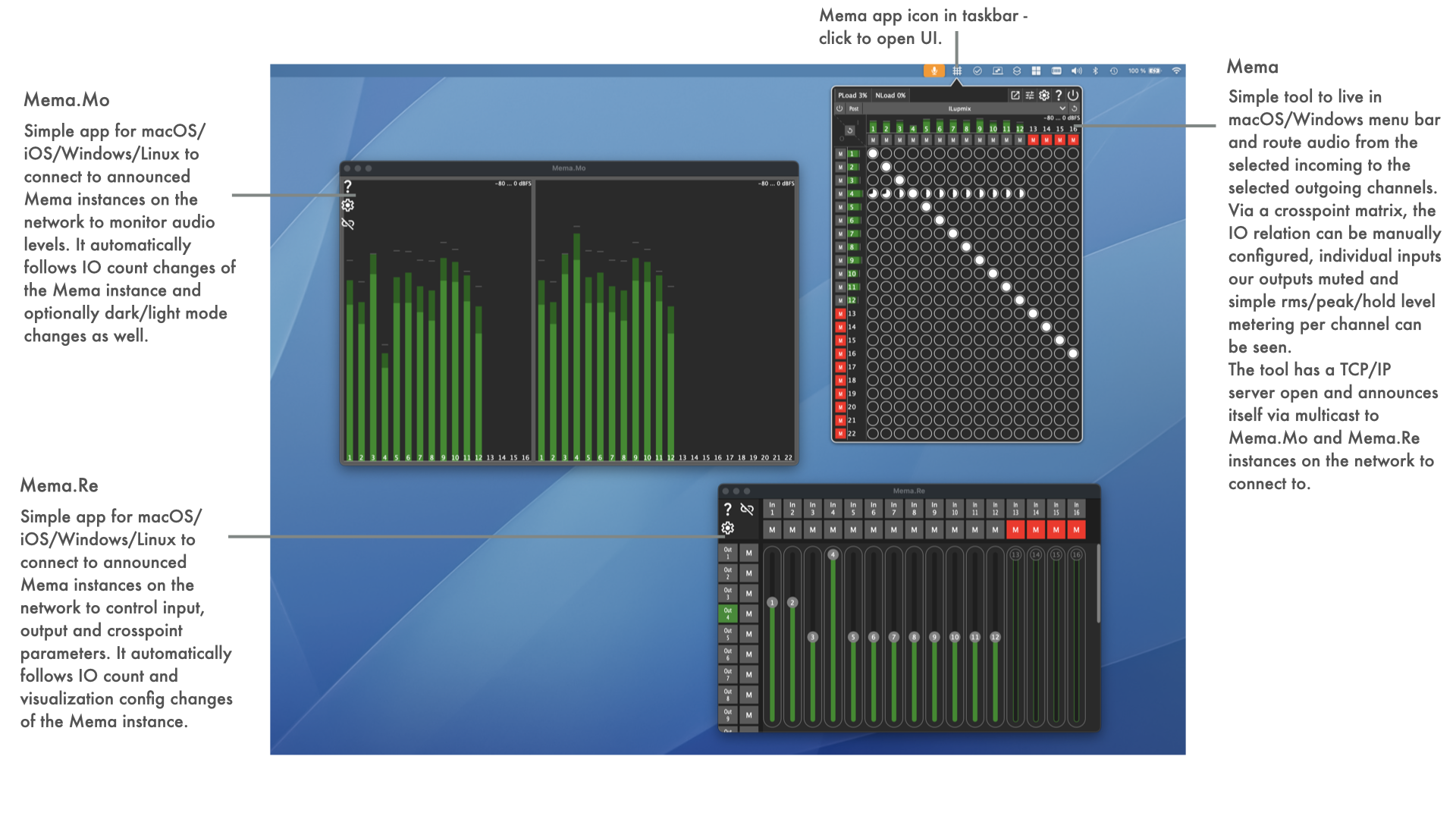Viewport: 1456px width, 819px height.
Task: Open Mema.Mo settings gear menu
Action: 348,206
